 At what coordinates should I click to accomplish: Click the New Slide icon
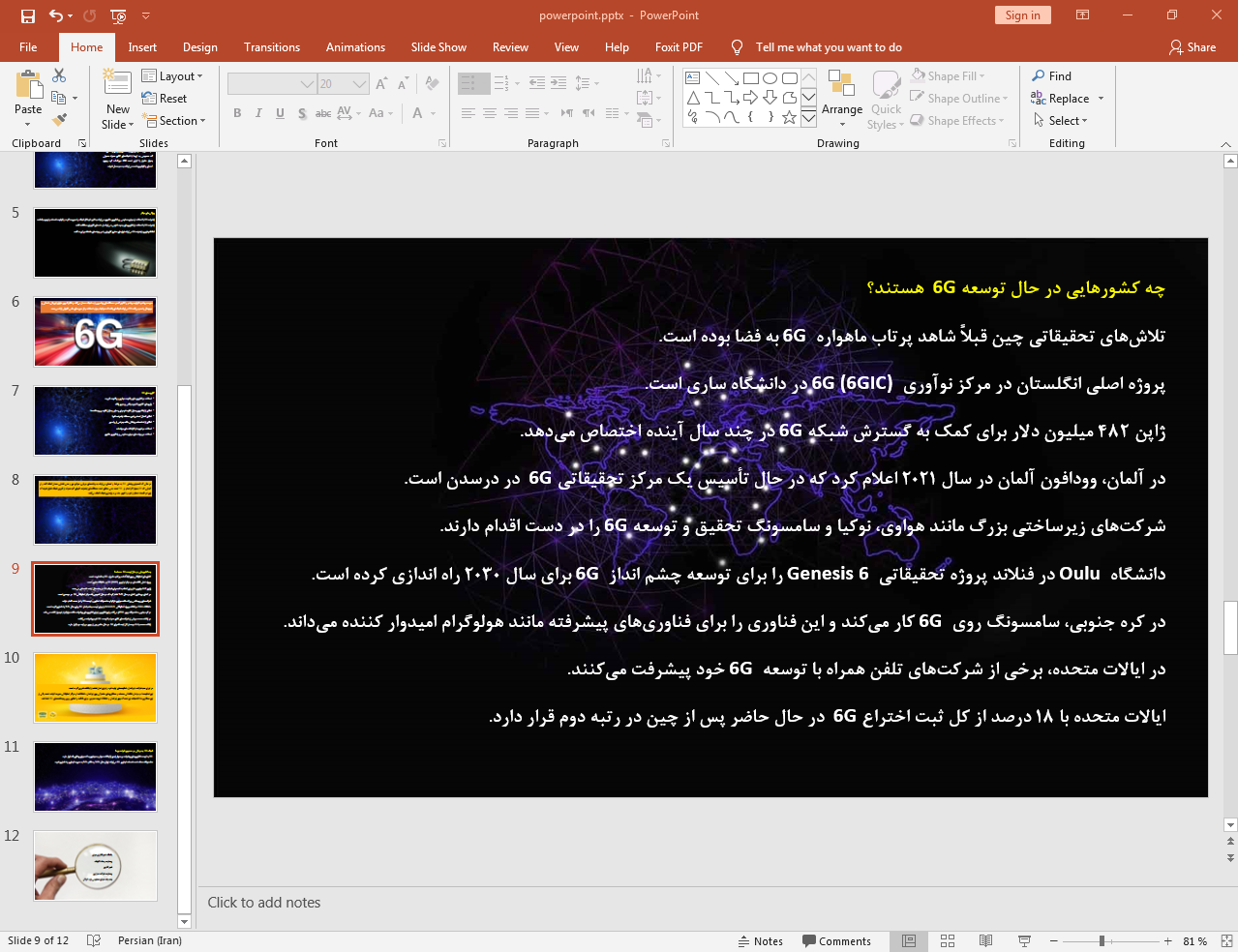117,83
